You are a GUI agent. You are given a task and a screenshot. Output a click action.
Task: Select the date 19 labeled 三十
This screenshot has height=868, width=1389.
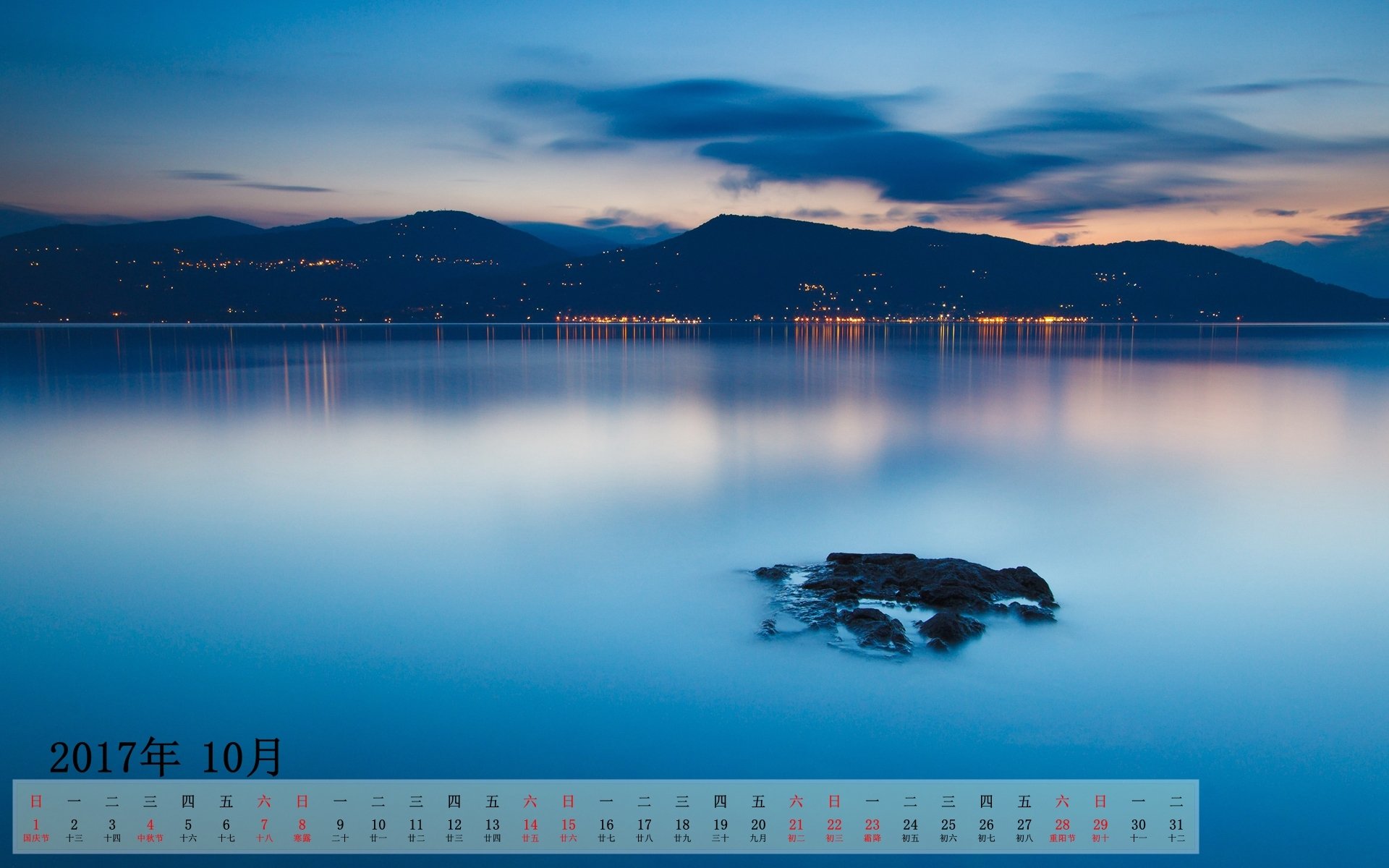click(x=720, y=825)
